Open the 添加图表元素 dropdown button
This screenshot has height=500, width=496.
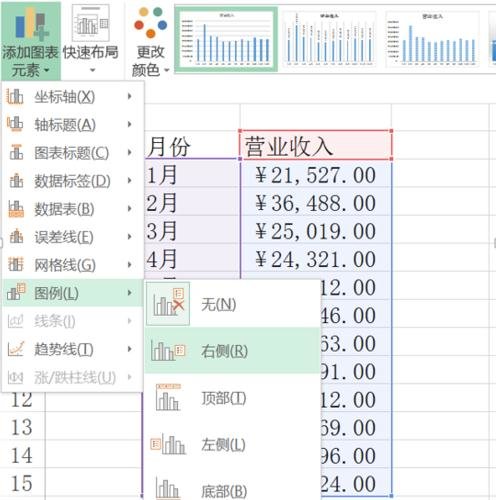30,41
